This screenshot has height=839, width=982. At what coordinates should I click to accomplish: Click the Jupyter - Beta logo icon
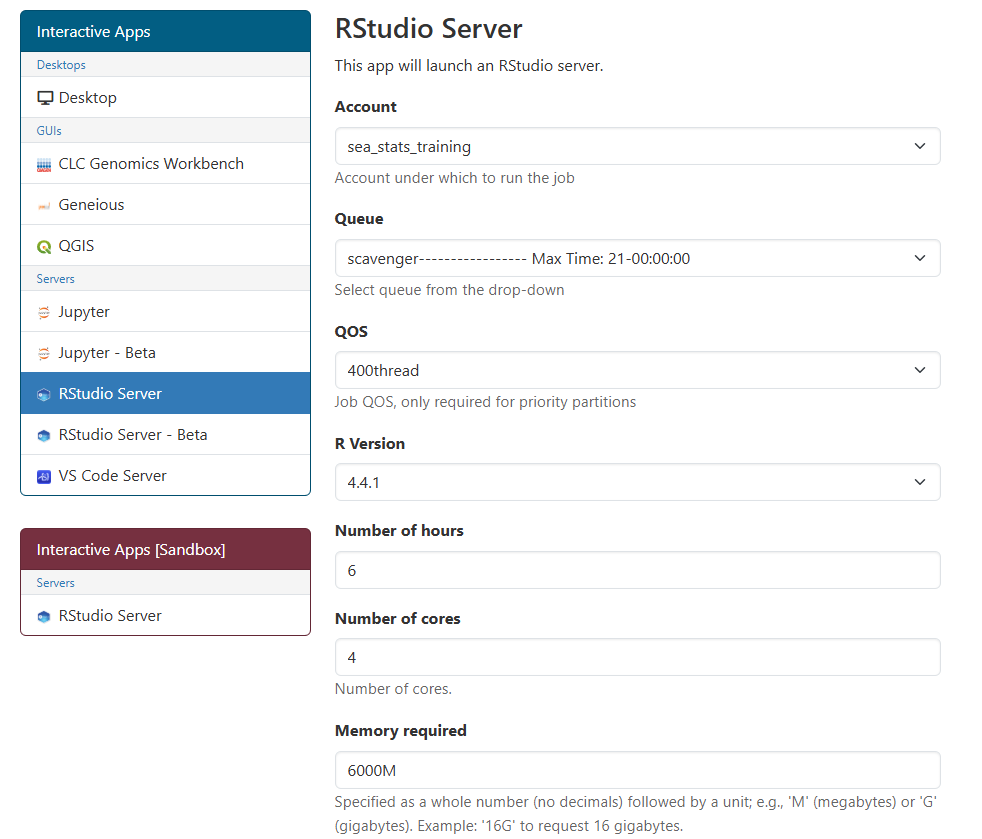click(x=44, y=354)
